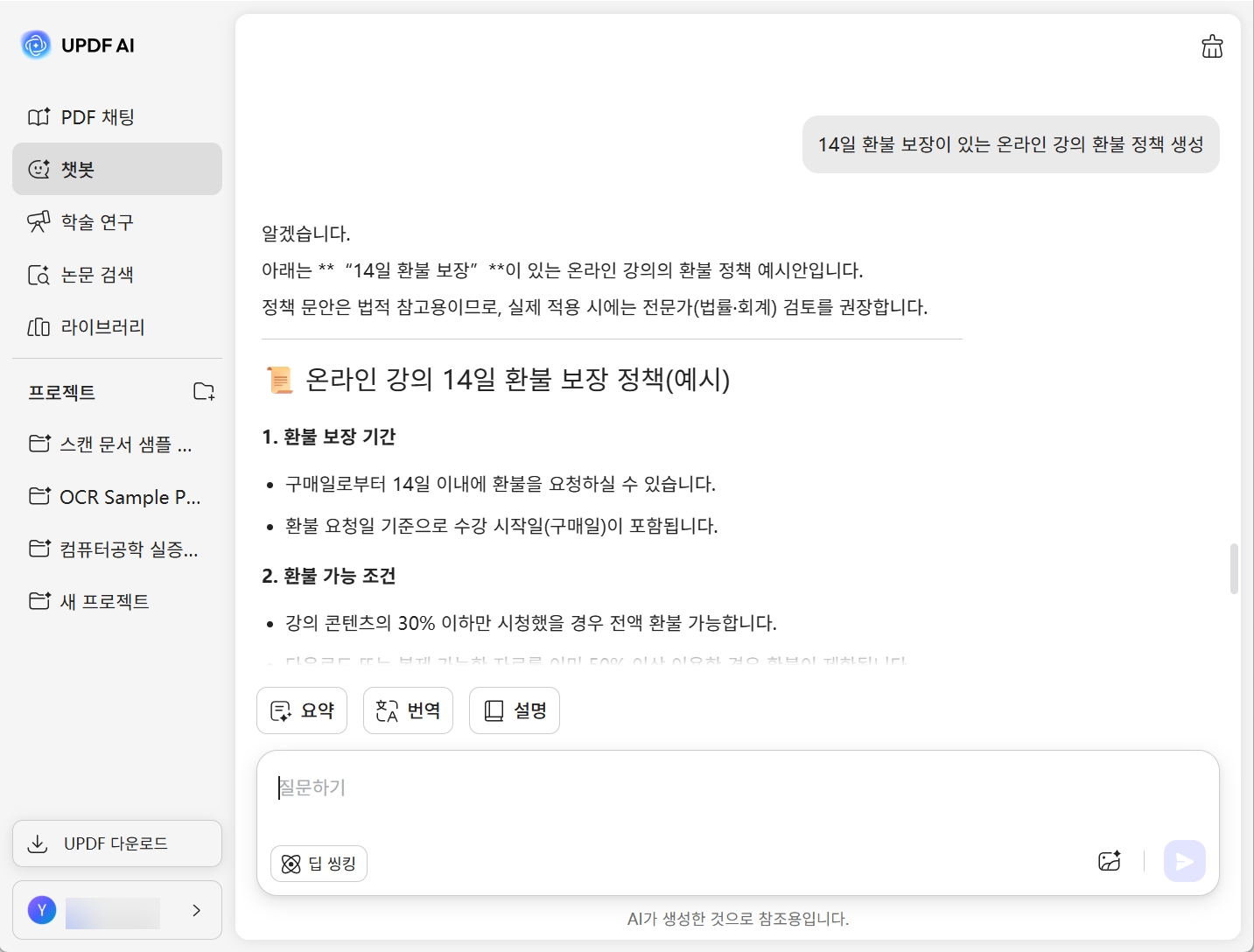Open the 챗봇 menu item
The height and width of the screenshot is (952, 1254).
117,169
